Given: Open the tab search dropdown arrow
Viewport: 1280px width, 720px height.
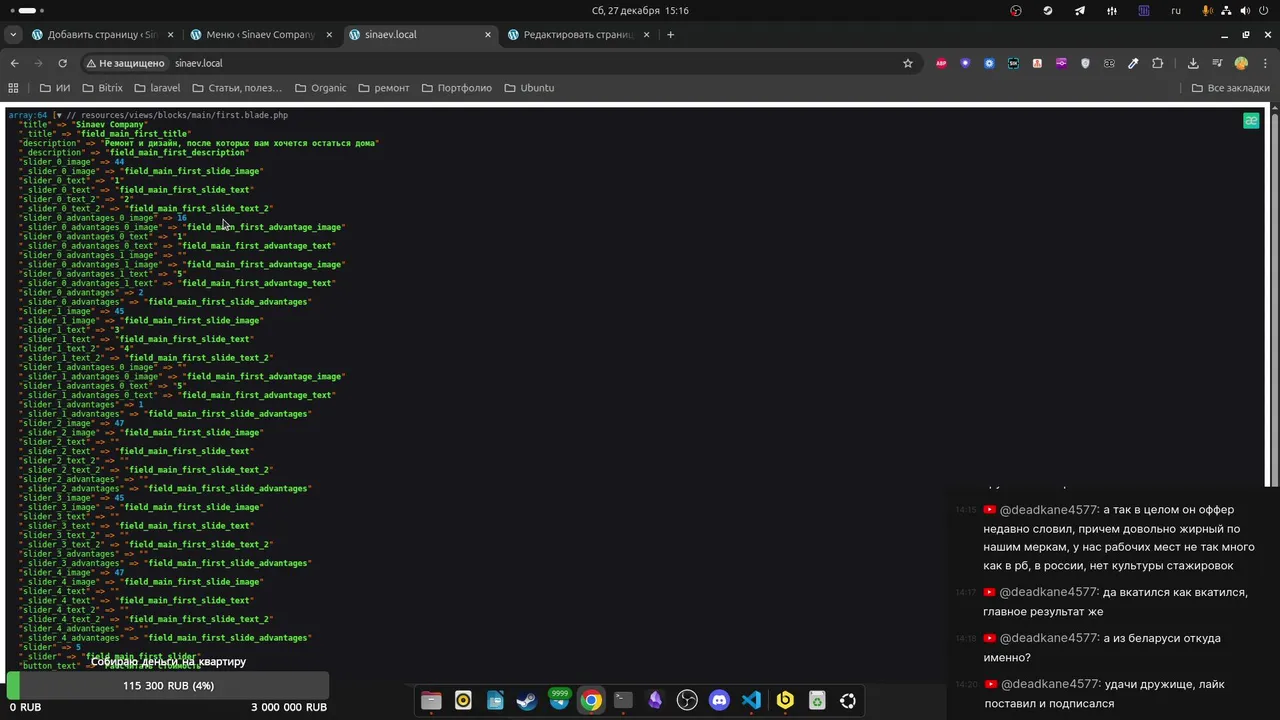Looking at the screenshot, I should tap(13, 35).
